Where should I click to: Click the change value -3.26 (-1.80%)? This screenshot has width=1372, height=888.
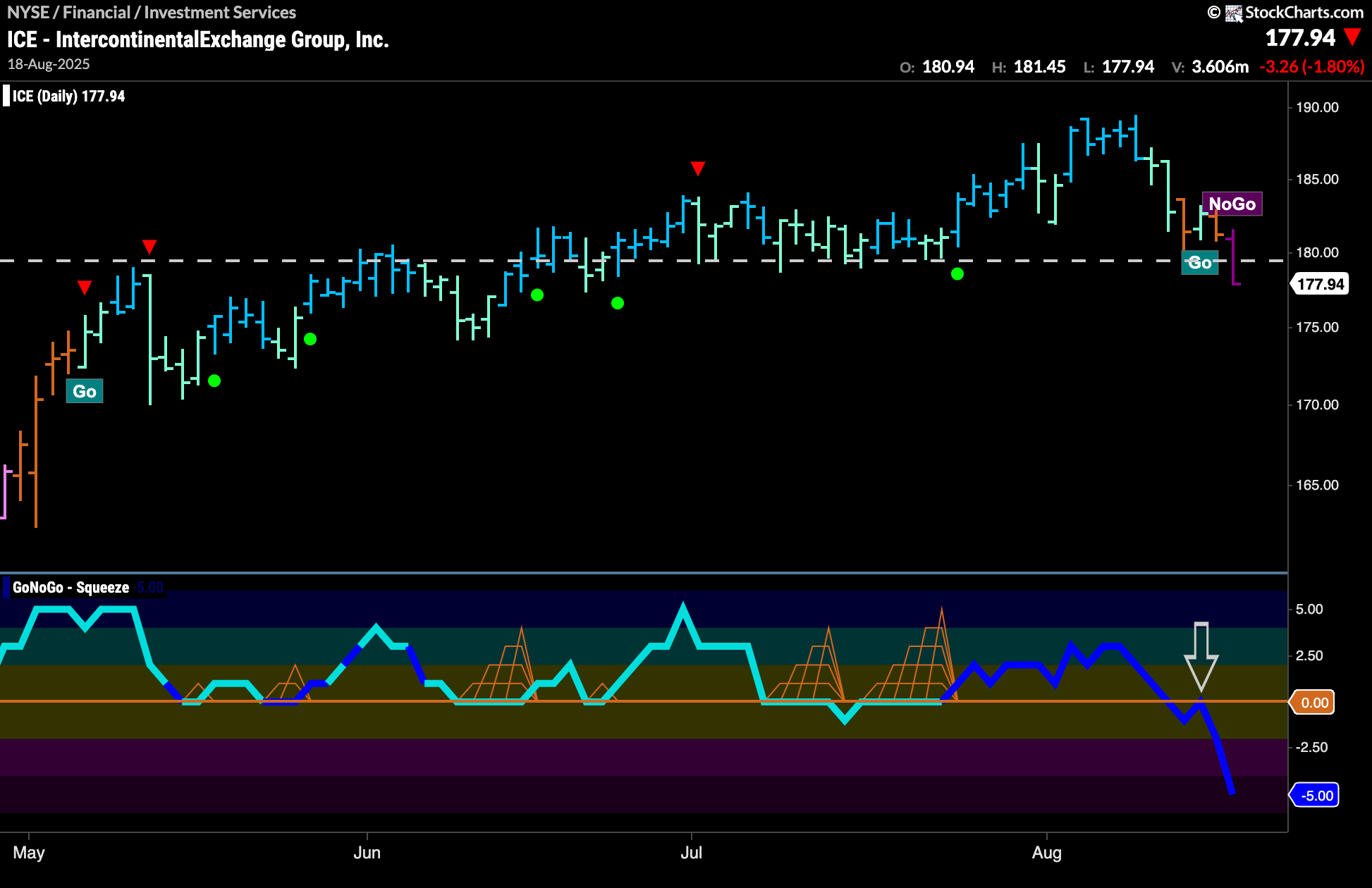coord(1312,67)
